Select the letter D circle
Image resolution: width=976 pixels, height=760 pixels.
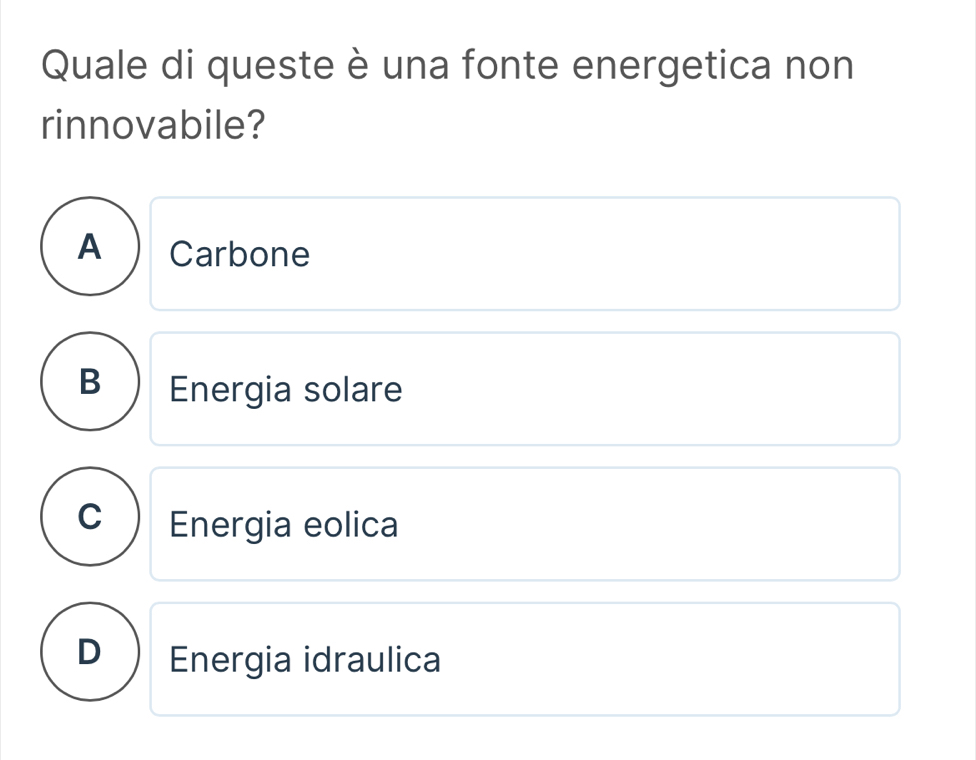(91, 651)
